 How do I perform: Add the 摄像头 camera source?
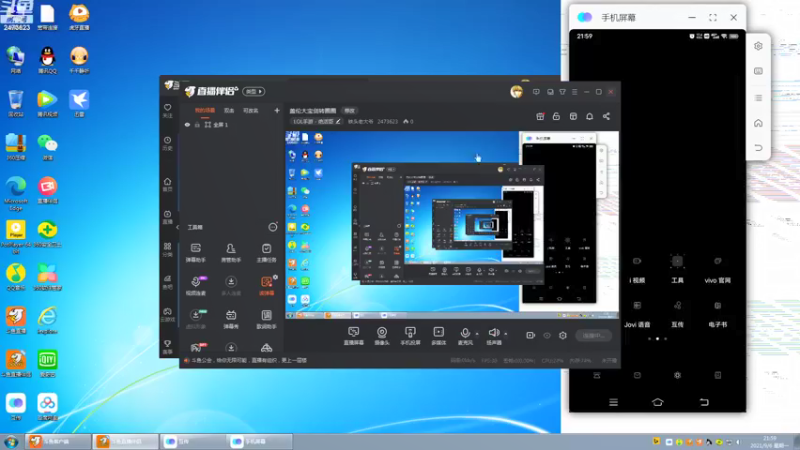pos(382,336)
